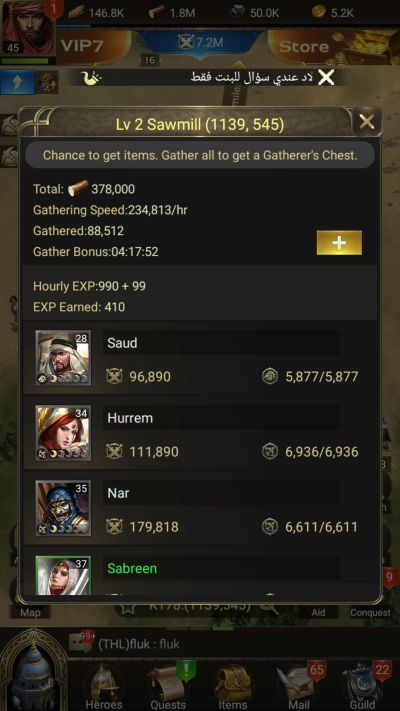The image size is (400, 711).
Task: Select Hurrem hero portrait
Action: click(63, 433)
